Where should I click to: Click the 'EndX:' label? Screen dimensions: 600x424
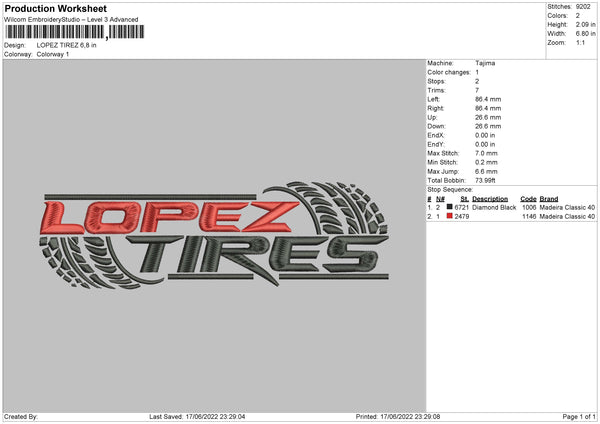(436, 135)
